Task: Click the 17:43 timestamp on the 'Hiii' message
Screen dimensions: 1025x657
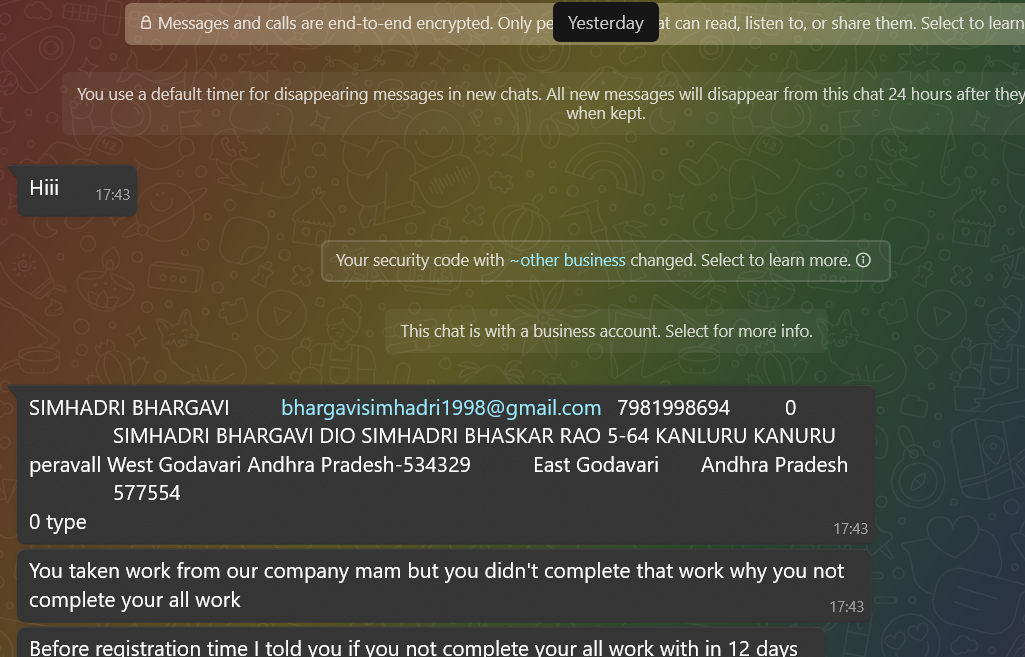Action: point(112,195)
